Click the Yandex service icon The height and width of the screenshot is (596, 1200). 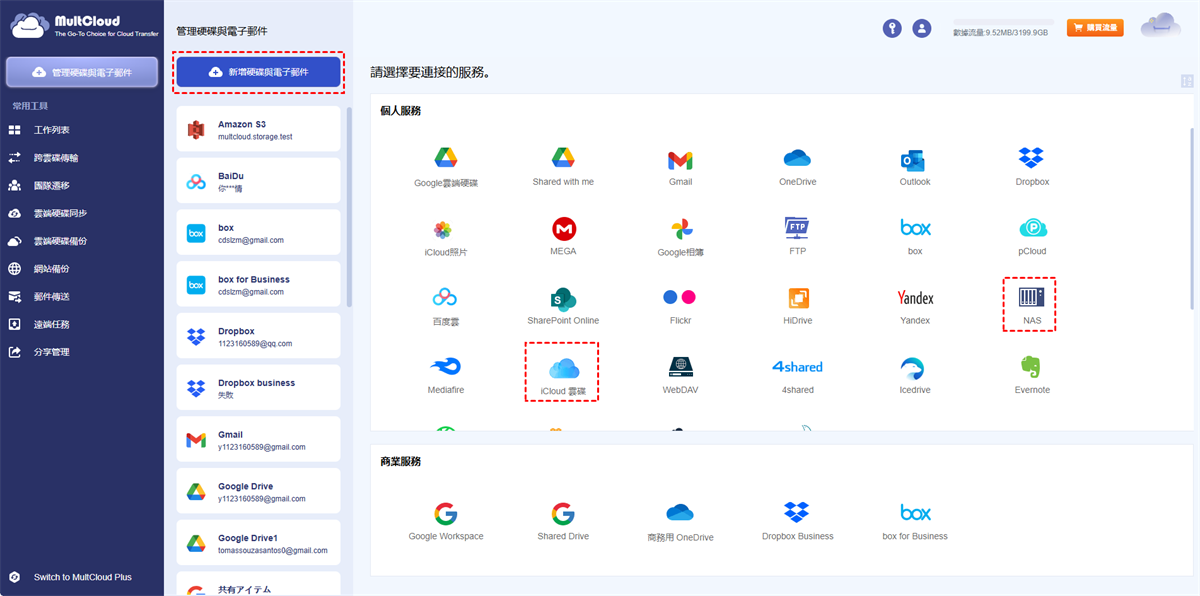(x=914, y=298)
